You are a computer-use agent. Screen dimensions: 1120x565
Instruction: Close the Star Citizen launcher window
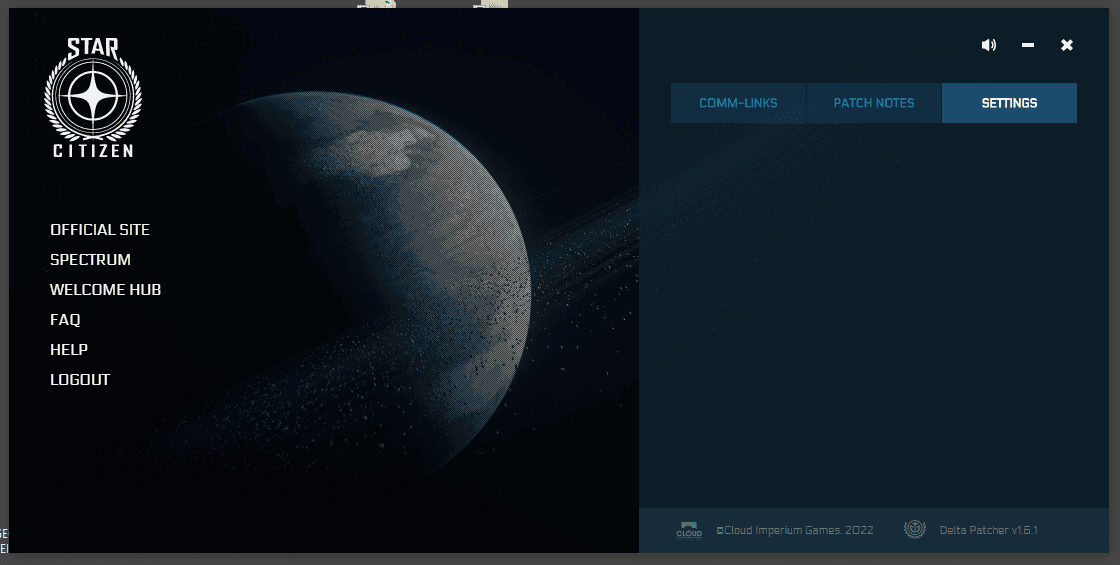click(x=1066, y=45)
